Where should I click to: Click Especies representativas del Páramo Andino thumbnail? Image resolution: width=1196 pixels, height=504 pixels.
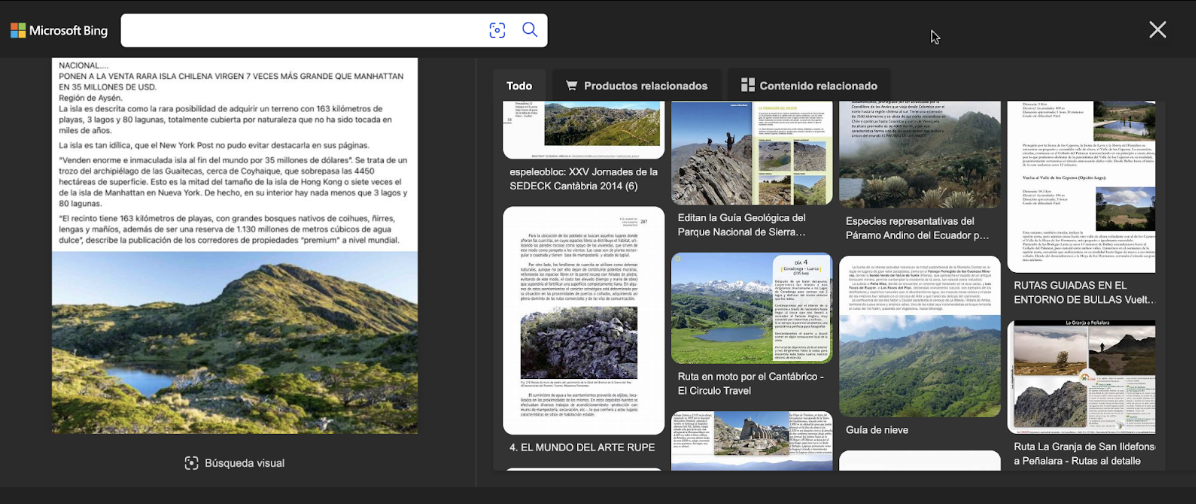(x=919, y=153)
